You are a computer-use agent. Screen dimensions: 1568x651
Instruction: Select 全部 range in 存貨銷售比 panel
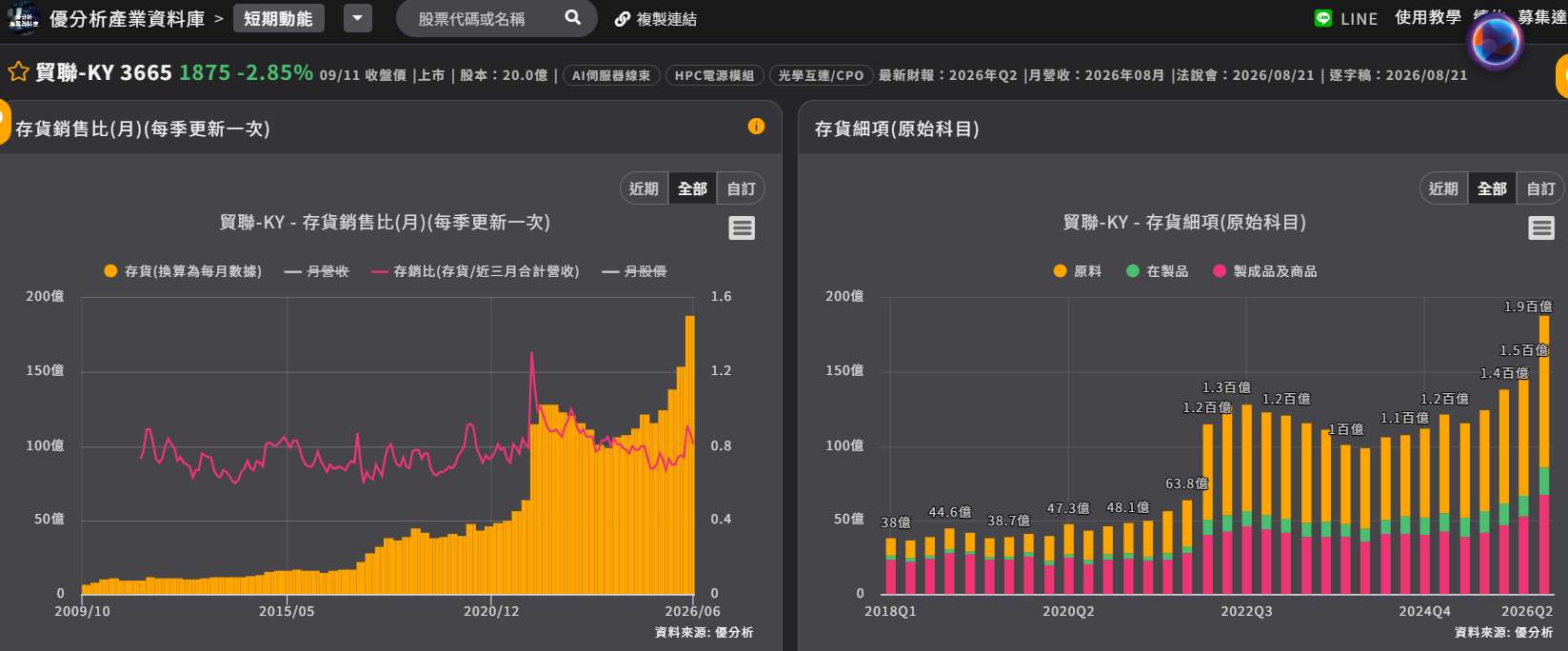click(692, 188)
